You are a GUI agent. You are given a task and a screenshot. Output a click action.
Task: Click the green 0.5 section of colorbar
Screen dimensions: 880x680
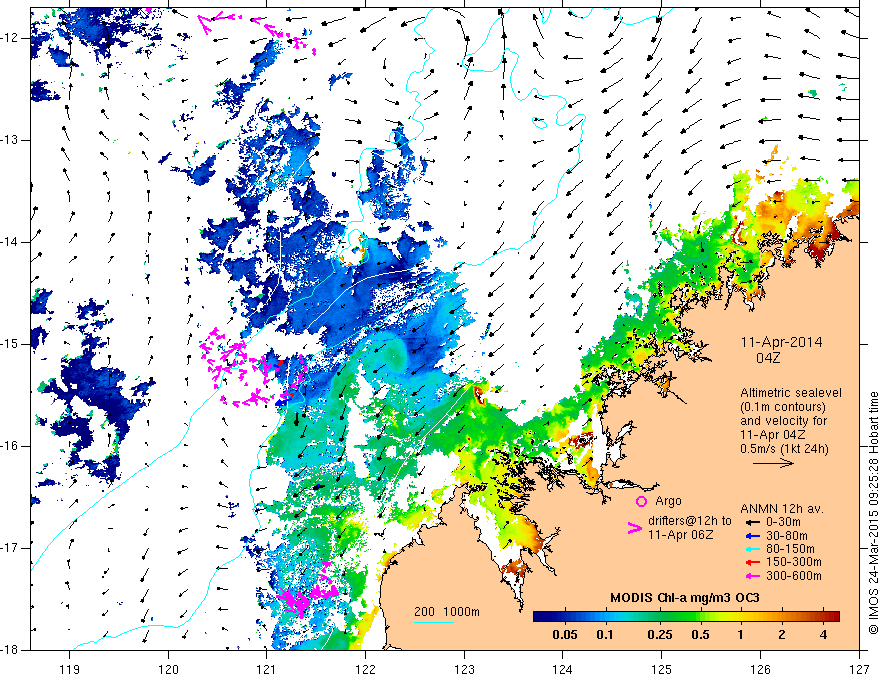point(700,617)
